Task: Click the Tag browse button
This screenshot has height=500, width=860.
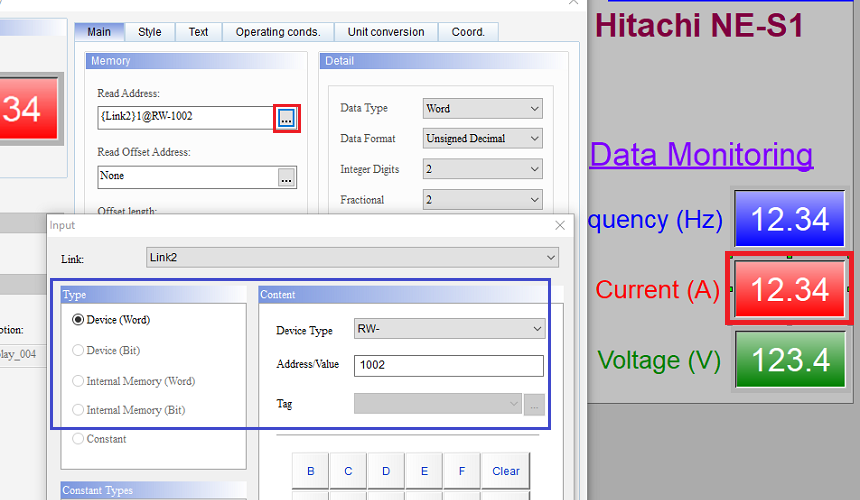Action: pos(534,405)
